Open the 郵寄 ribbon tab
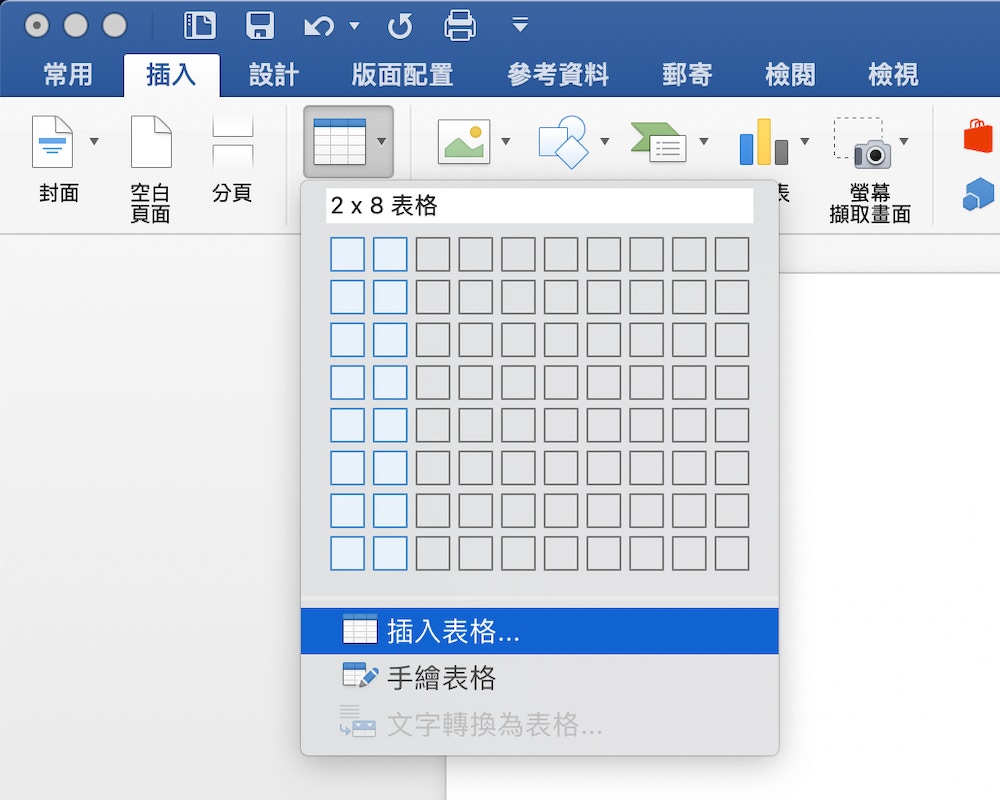This screenshot has height=800, width=1000. pos(687,74)
